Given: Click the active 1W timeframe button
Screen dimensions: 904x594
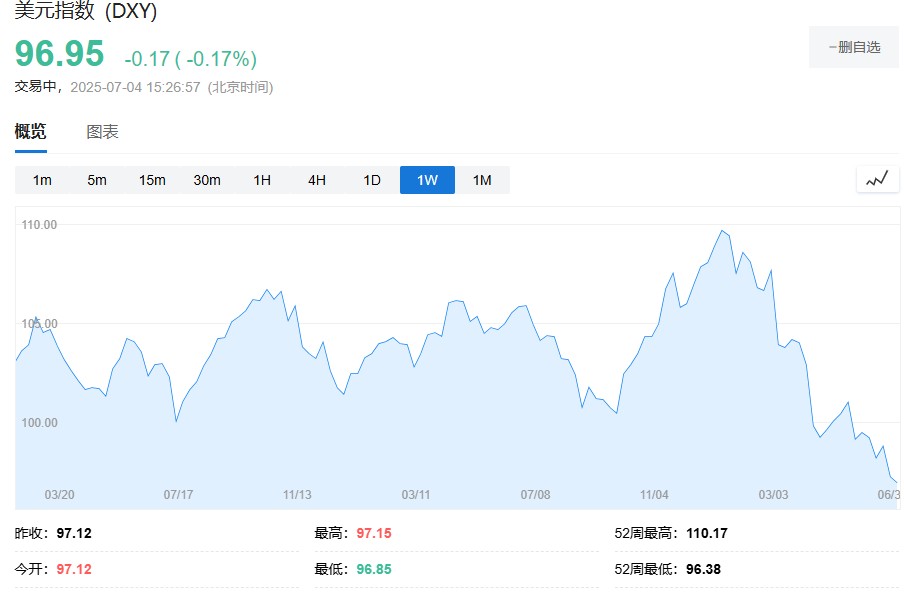Looking at the screenshot, I should pos(427,180).
